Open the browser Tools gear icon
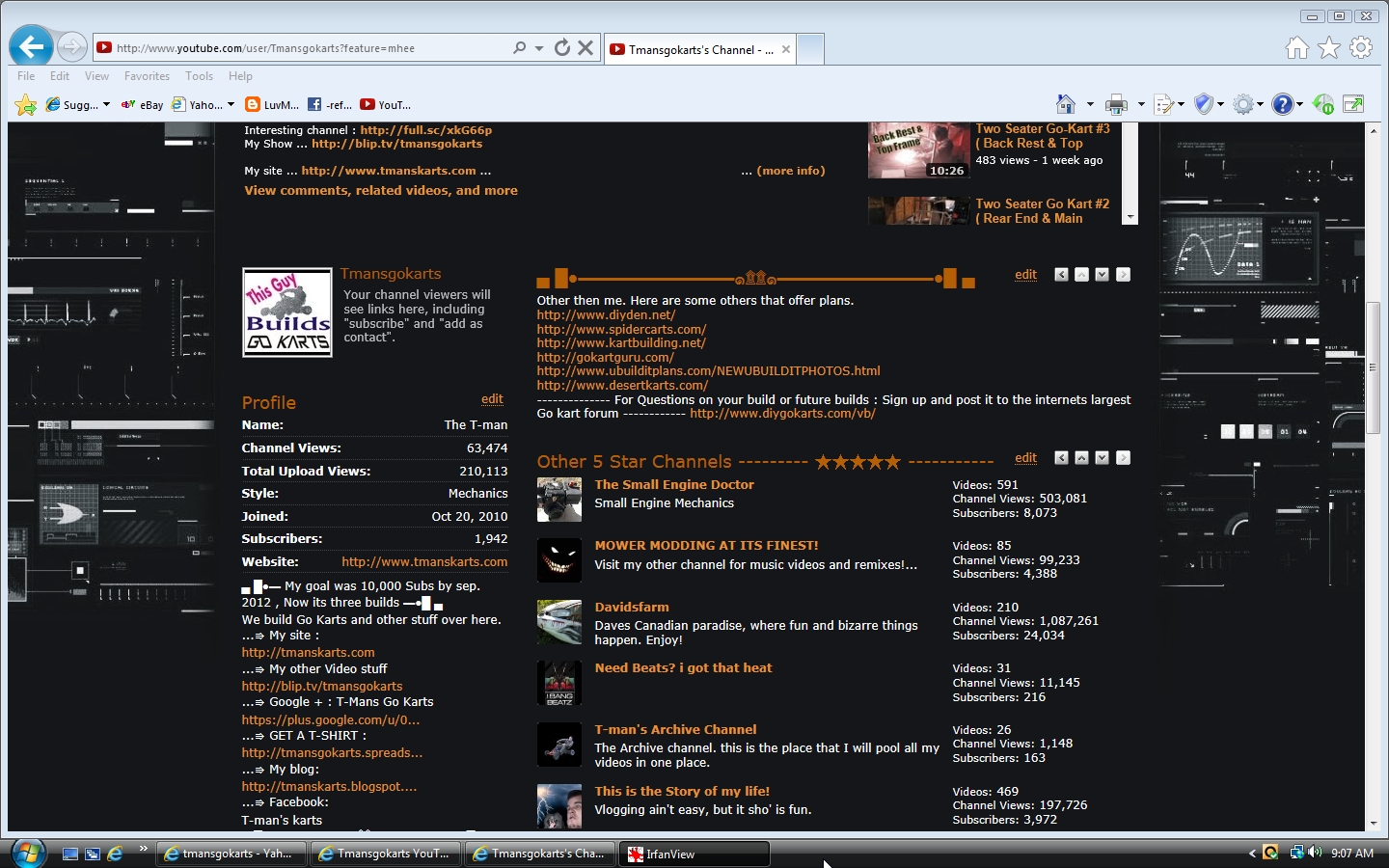 [1361, 47]
